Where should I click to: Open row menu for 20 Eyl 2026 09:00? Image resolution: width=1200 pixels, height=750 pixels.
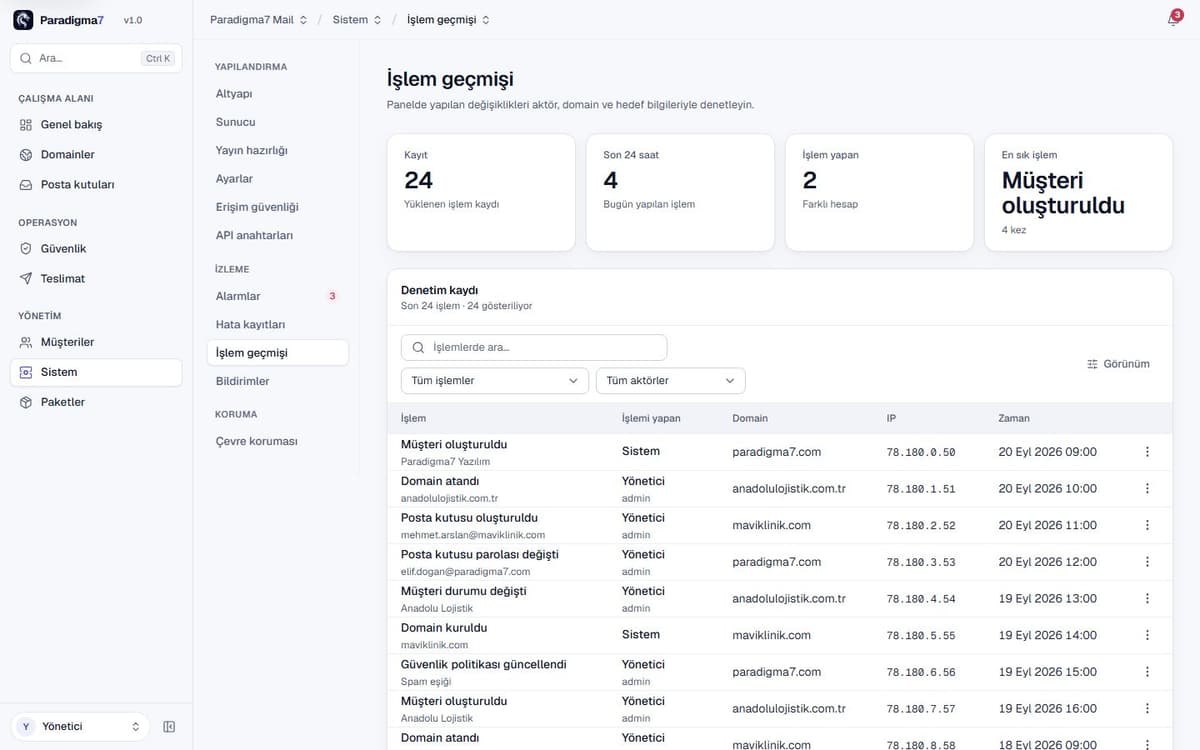coord(1147,452)
